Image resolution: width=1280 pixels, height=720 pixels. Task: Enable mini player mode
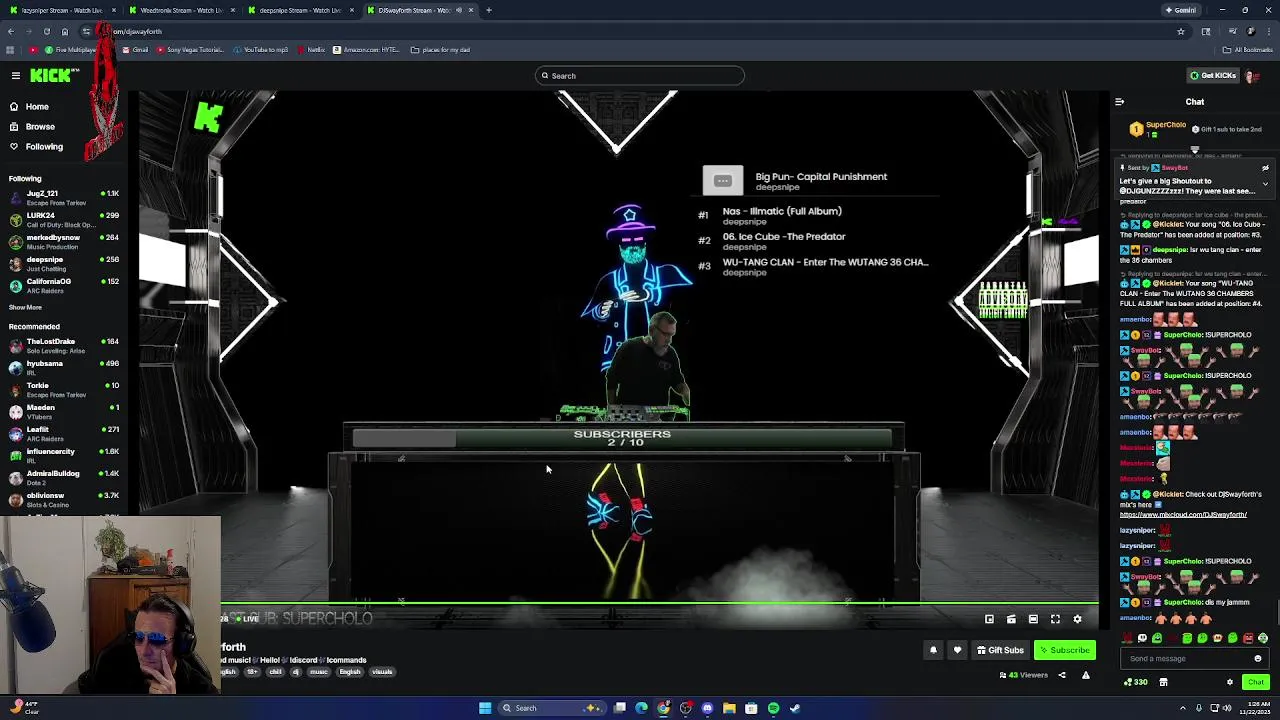tap(989, 620)
